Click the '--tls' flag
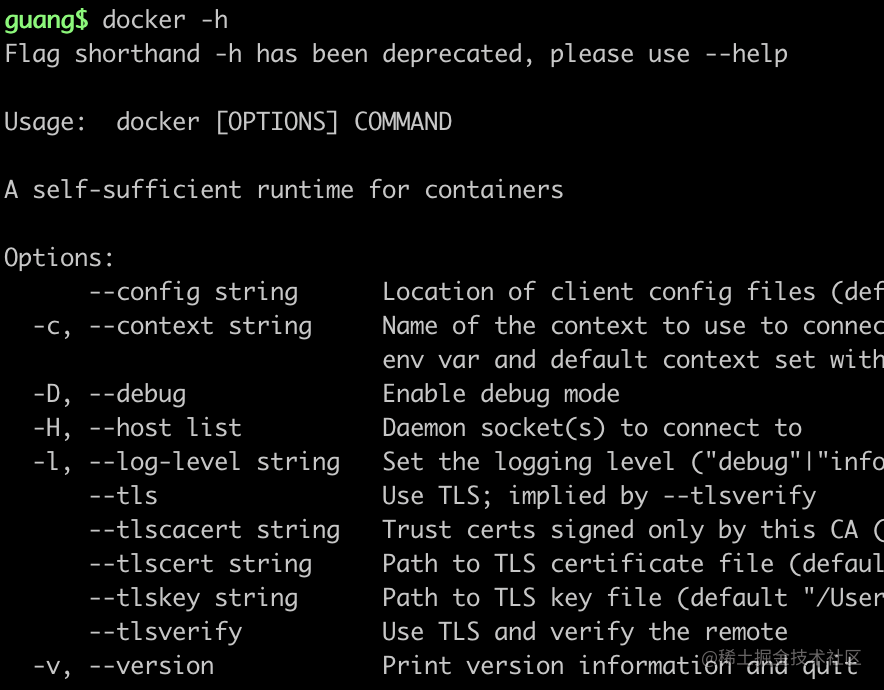884x690 pixels. pos(123,496)
